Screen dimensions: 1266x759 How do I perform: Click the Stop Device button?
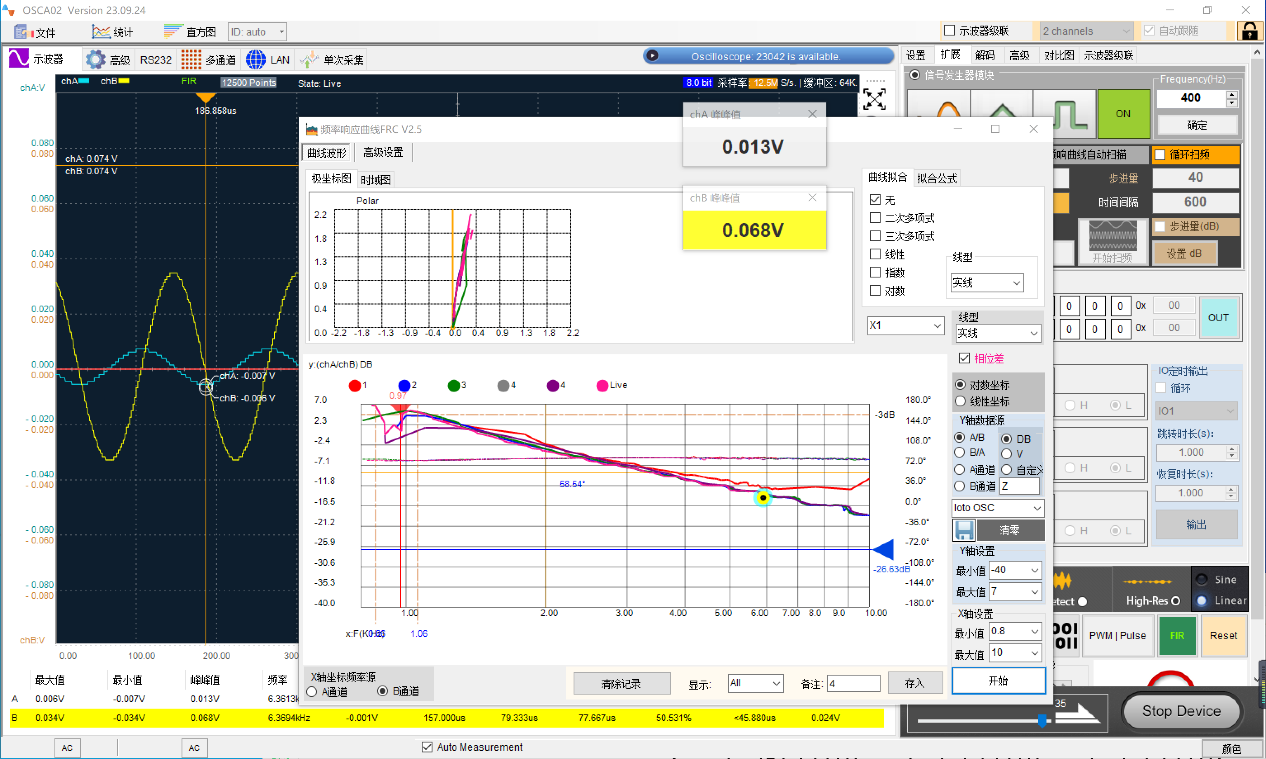1181,711
